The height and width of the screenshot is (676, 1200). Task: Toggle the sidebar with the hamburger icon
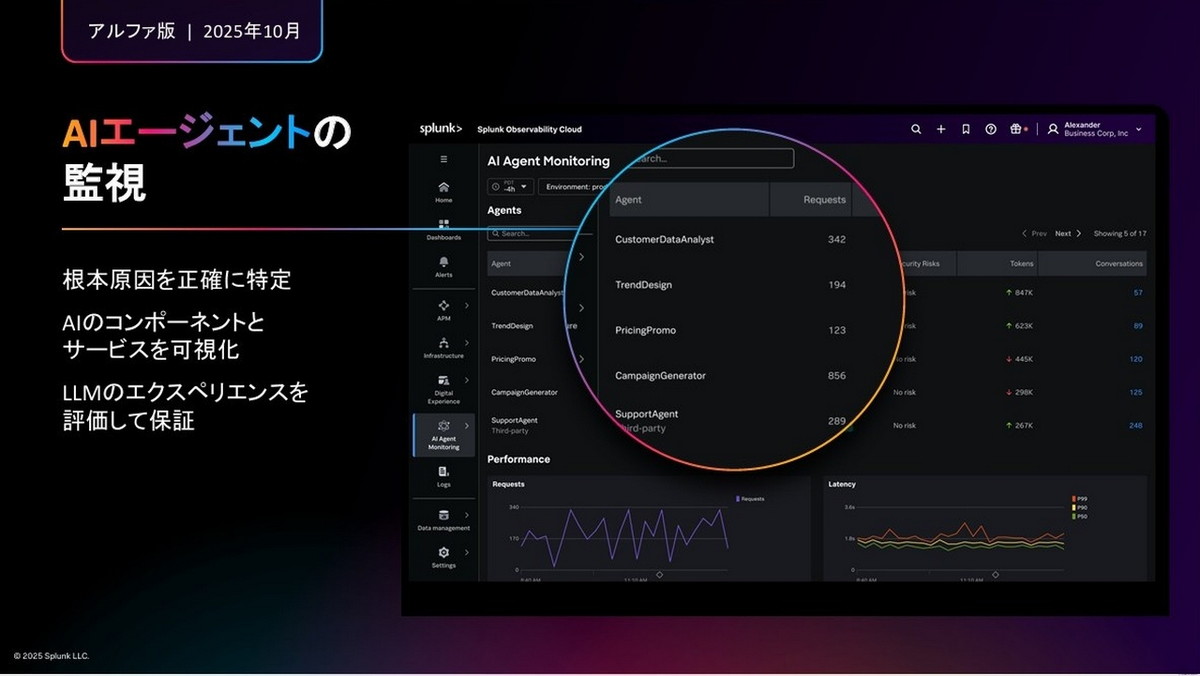point(442,158)
